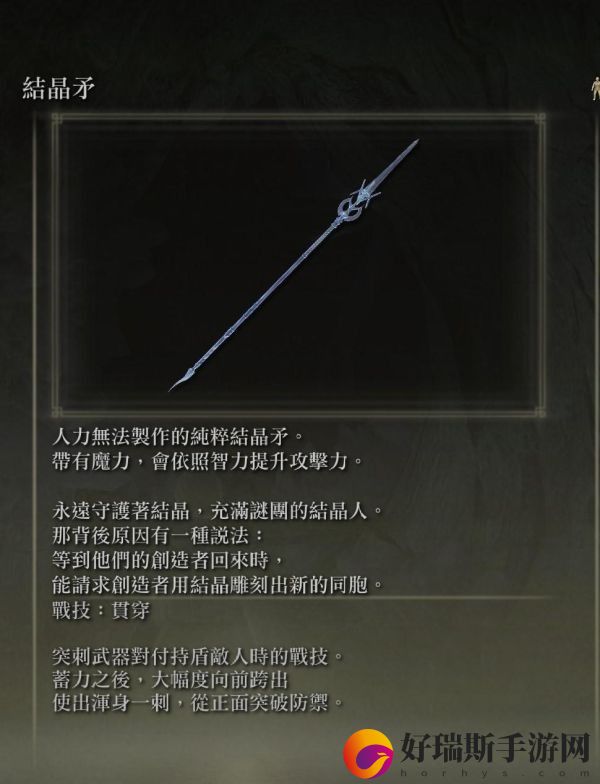Viewport: 600px width, 784px height.
Task: Click the orange bird watermark logo
Action: pos(368,756)
